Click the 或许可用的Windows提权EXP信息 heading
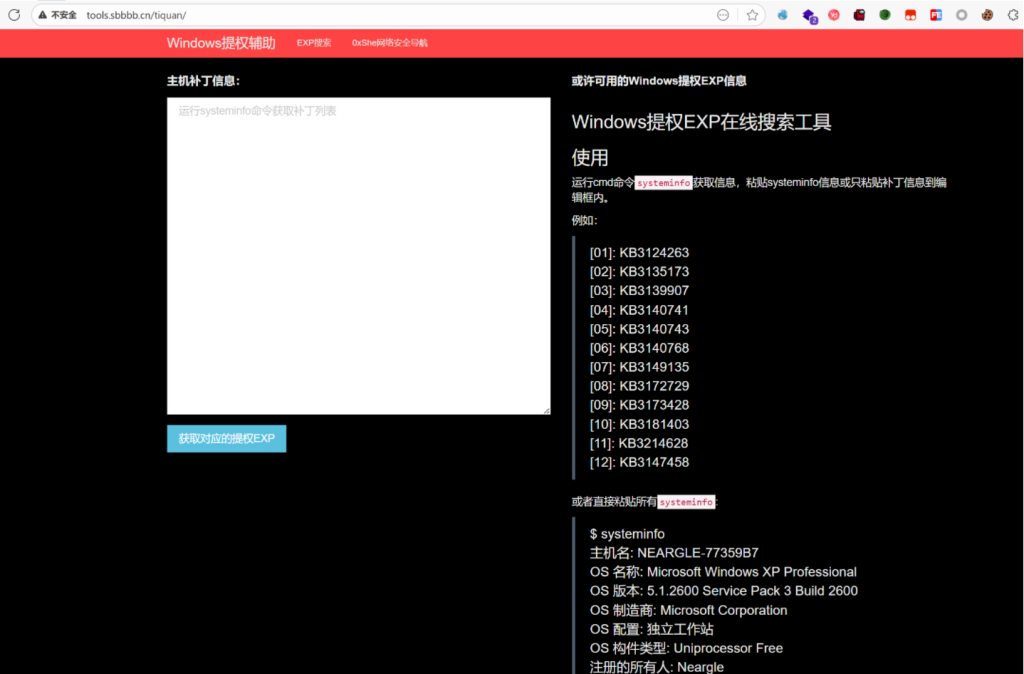This screenshot has width=1024, height=674. coord(659,81)
